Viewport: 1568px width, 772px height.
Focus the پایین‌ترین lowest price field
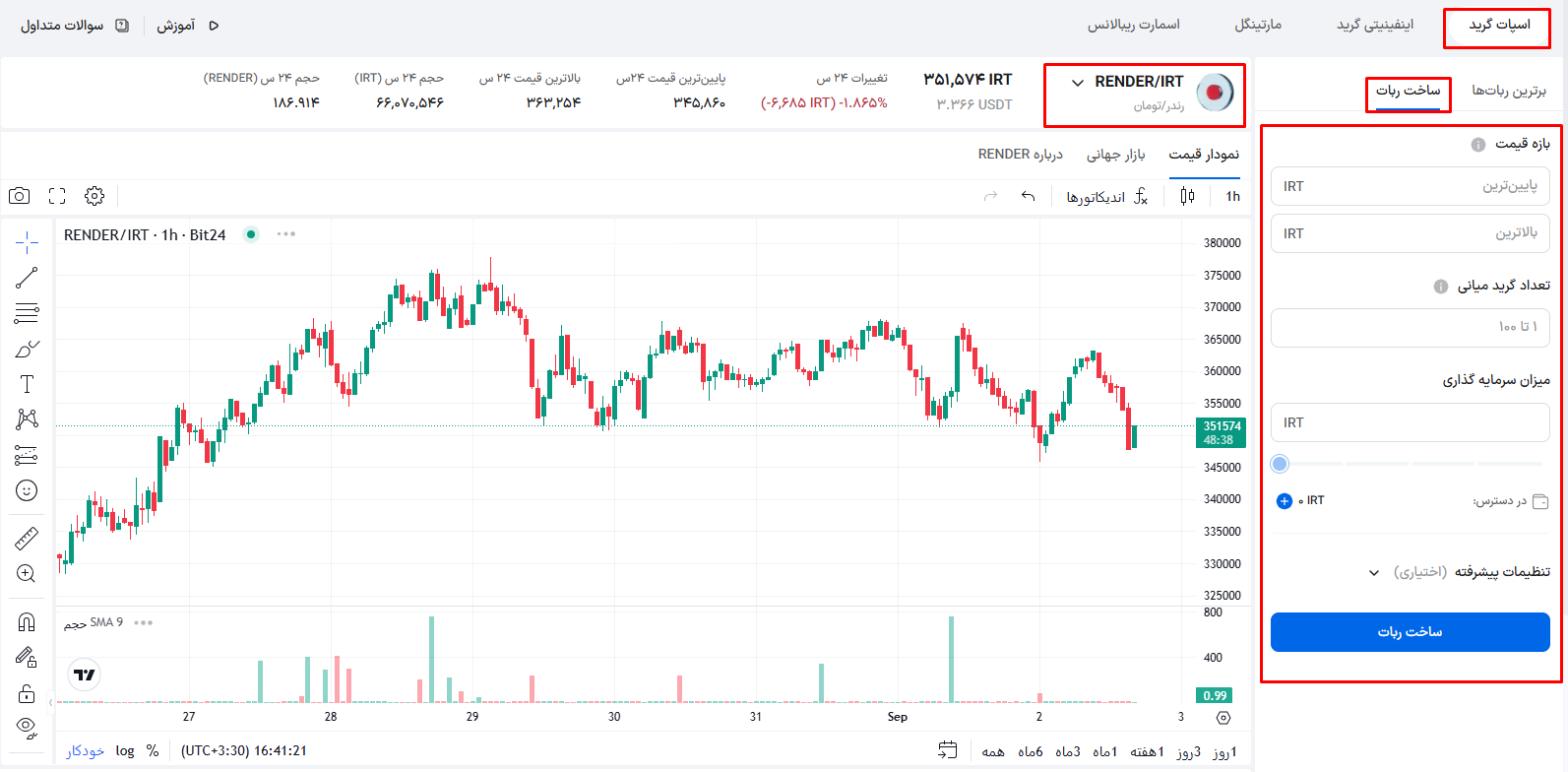pos(1410,186)
